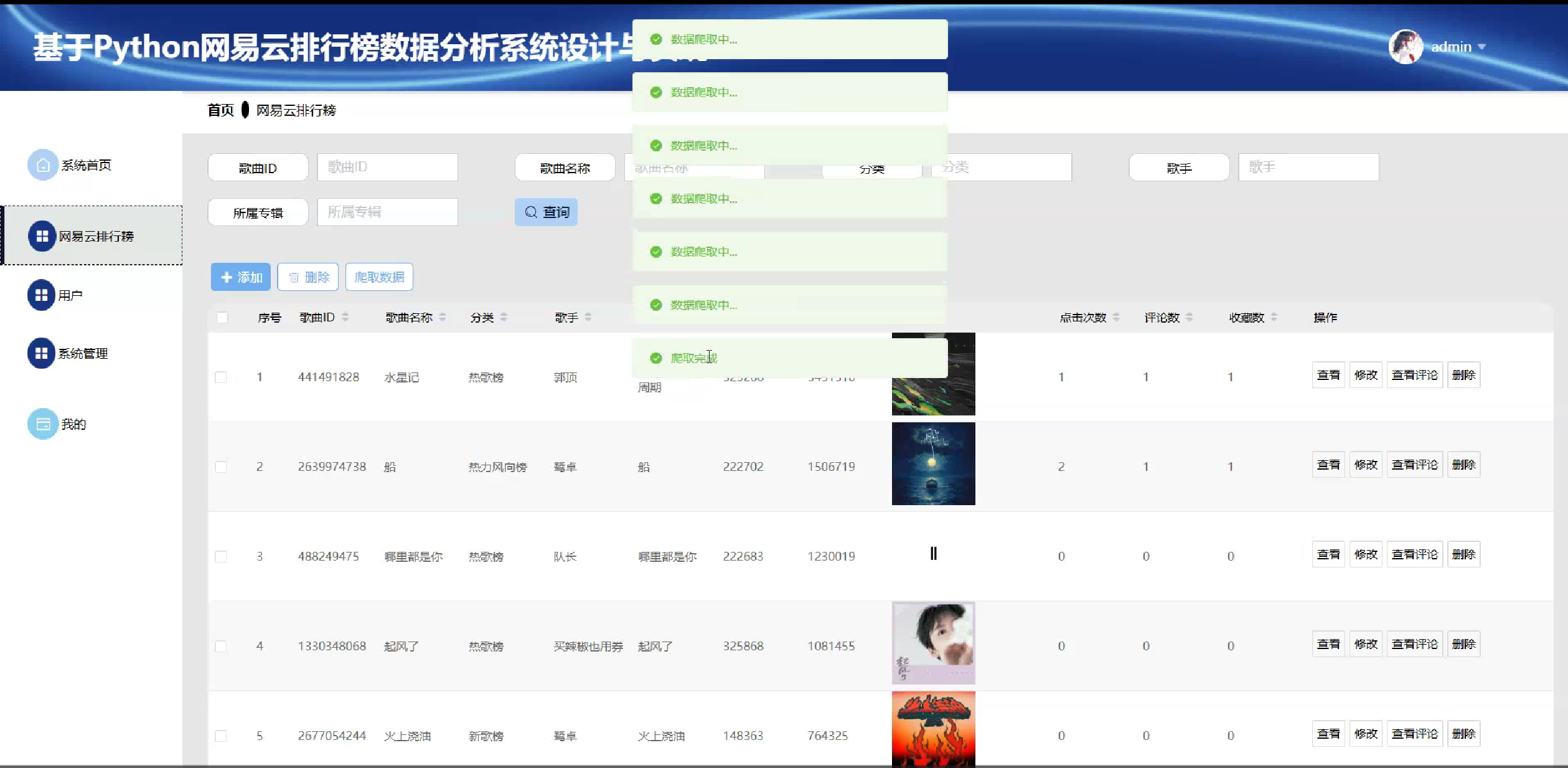Viewport: 1568px width, 768px height.
Task: Check the checkbox for song 起风了
Action: (221, 646)
